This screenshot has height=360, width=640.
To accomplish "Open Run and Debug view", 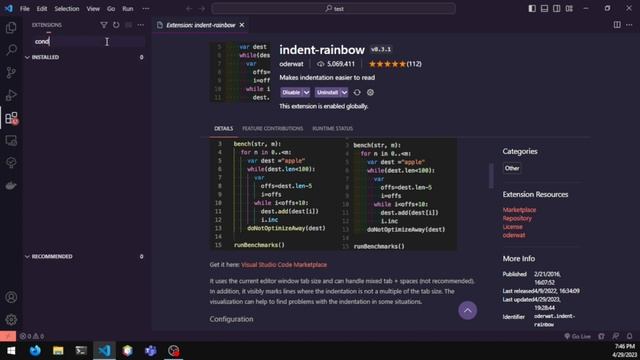I will tap(11, 95).
